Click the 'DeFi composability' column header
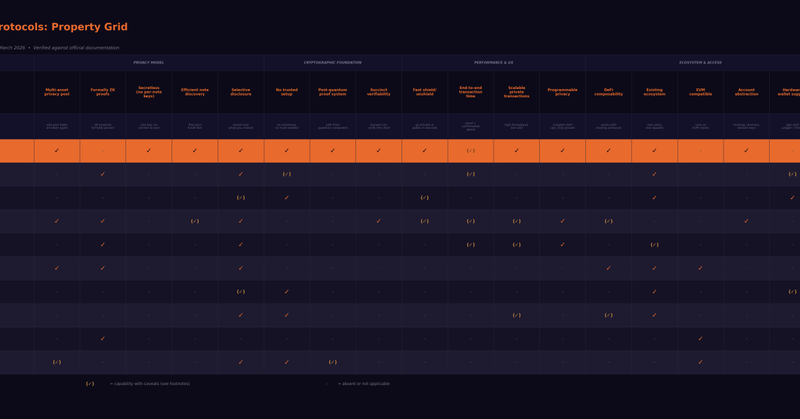 (x=608, y=92)
